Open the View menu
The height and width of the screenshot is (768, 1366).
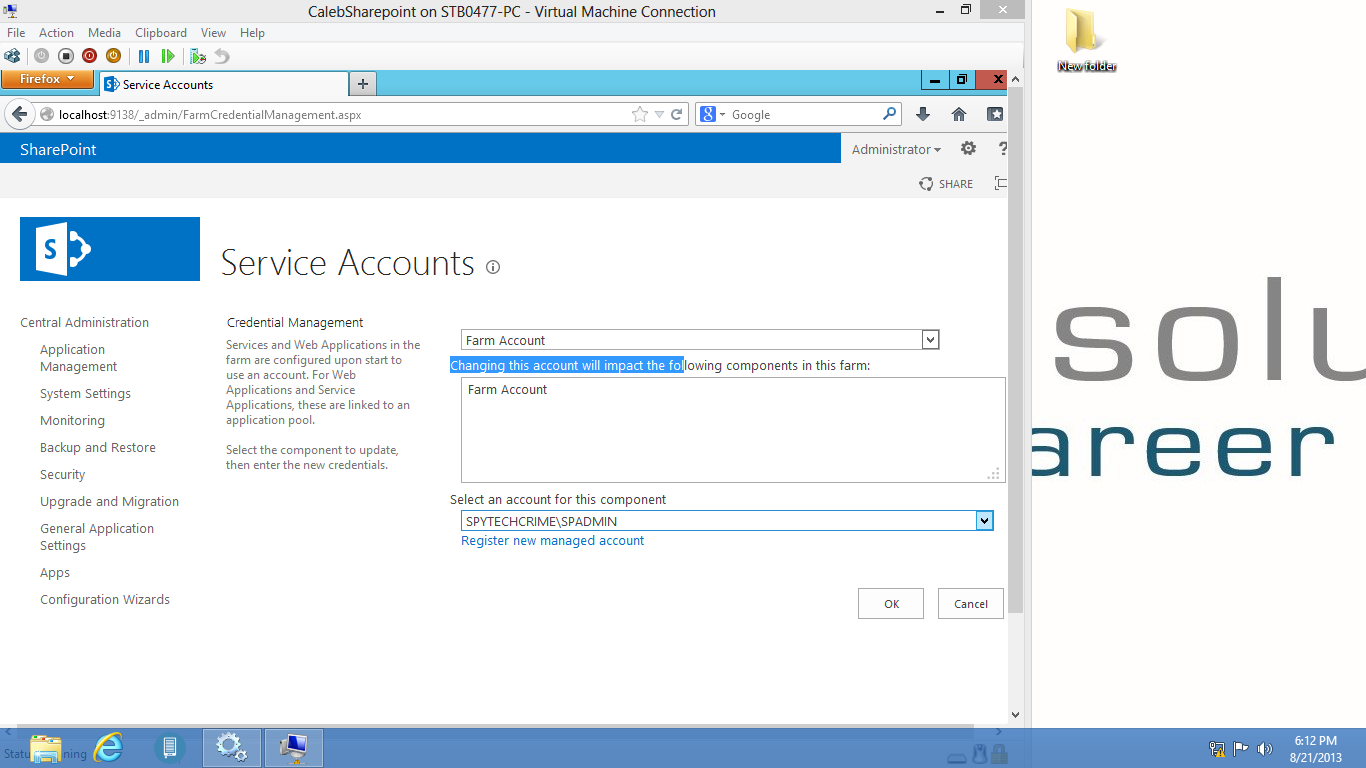click(213, 33)
